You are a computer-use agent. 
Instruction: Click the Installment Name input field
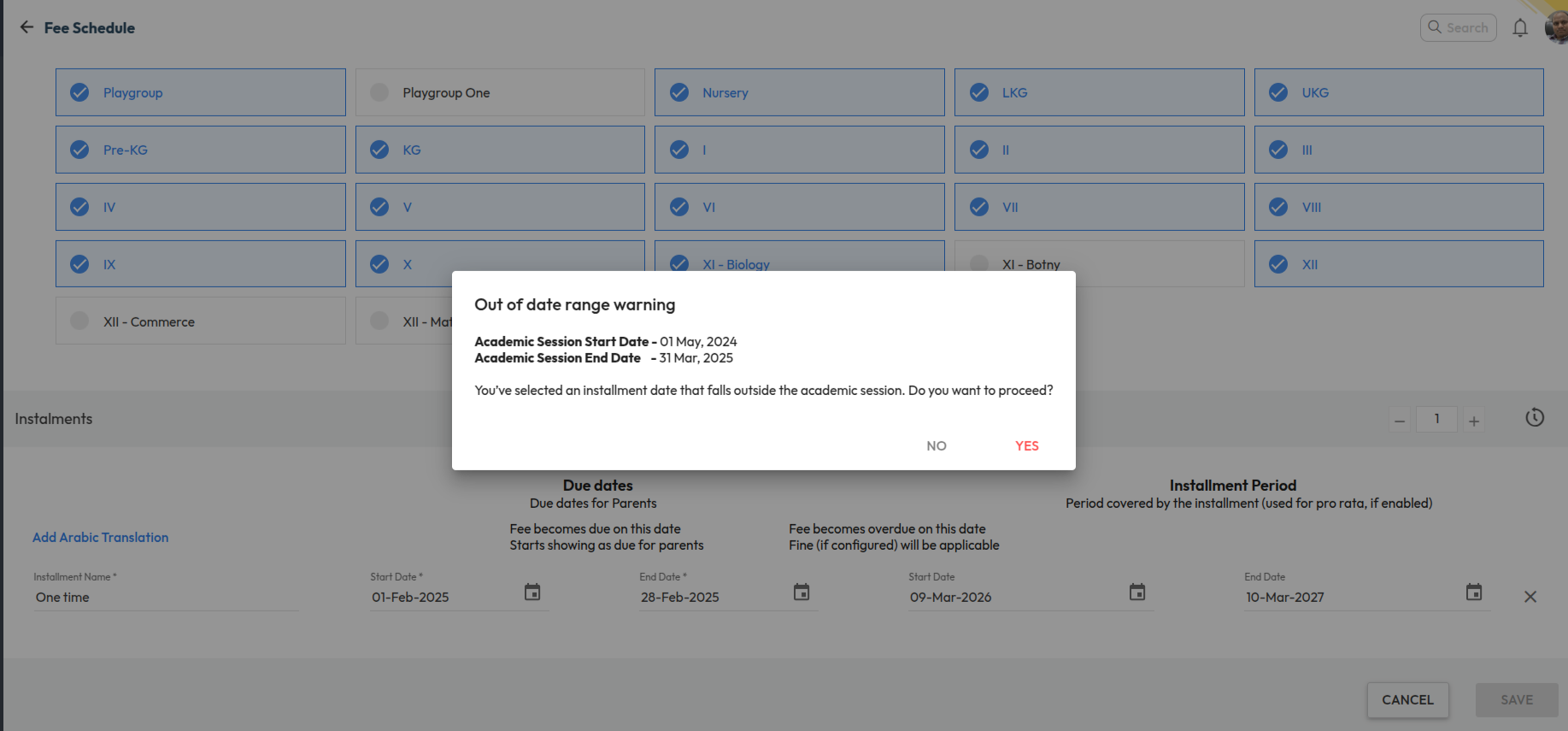(165, 597)
